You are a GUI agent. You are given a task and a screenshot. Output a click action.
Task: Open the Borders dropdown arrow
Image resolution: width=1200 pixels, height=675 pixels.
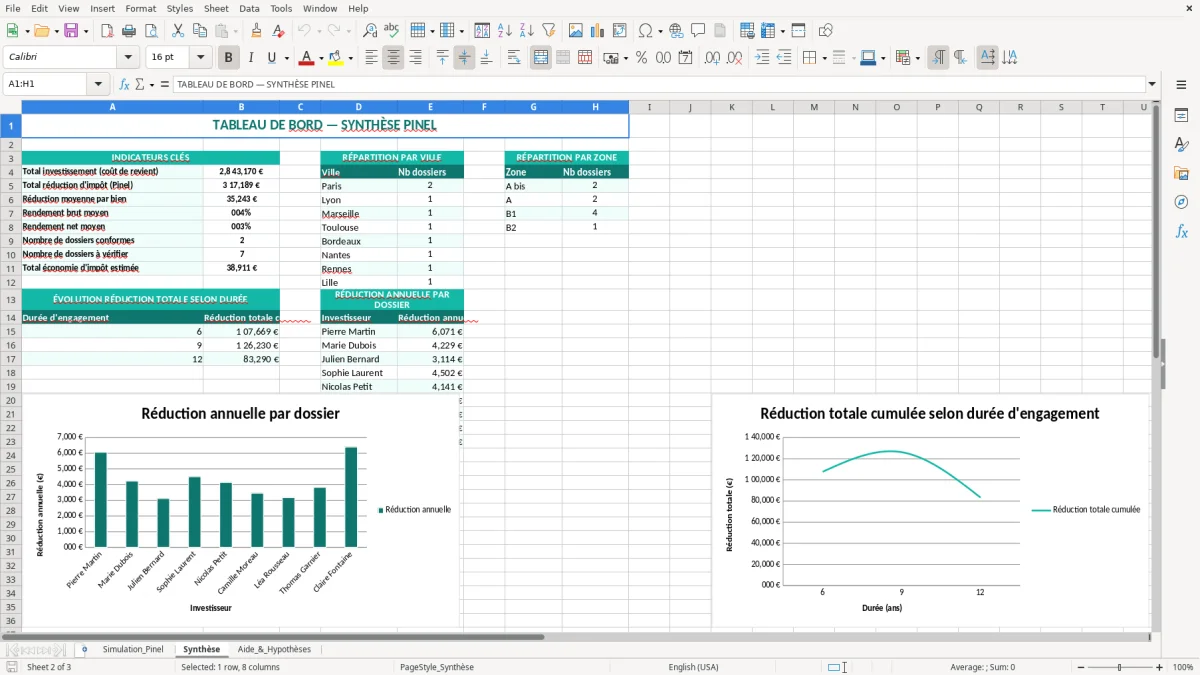click(824, 58)
